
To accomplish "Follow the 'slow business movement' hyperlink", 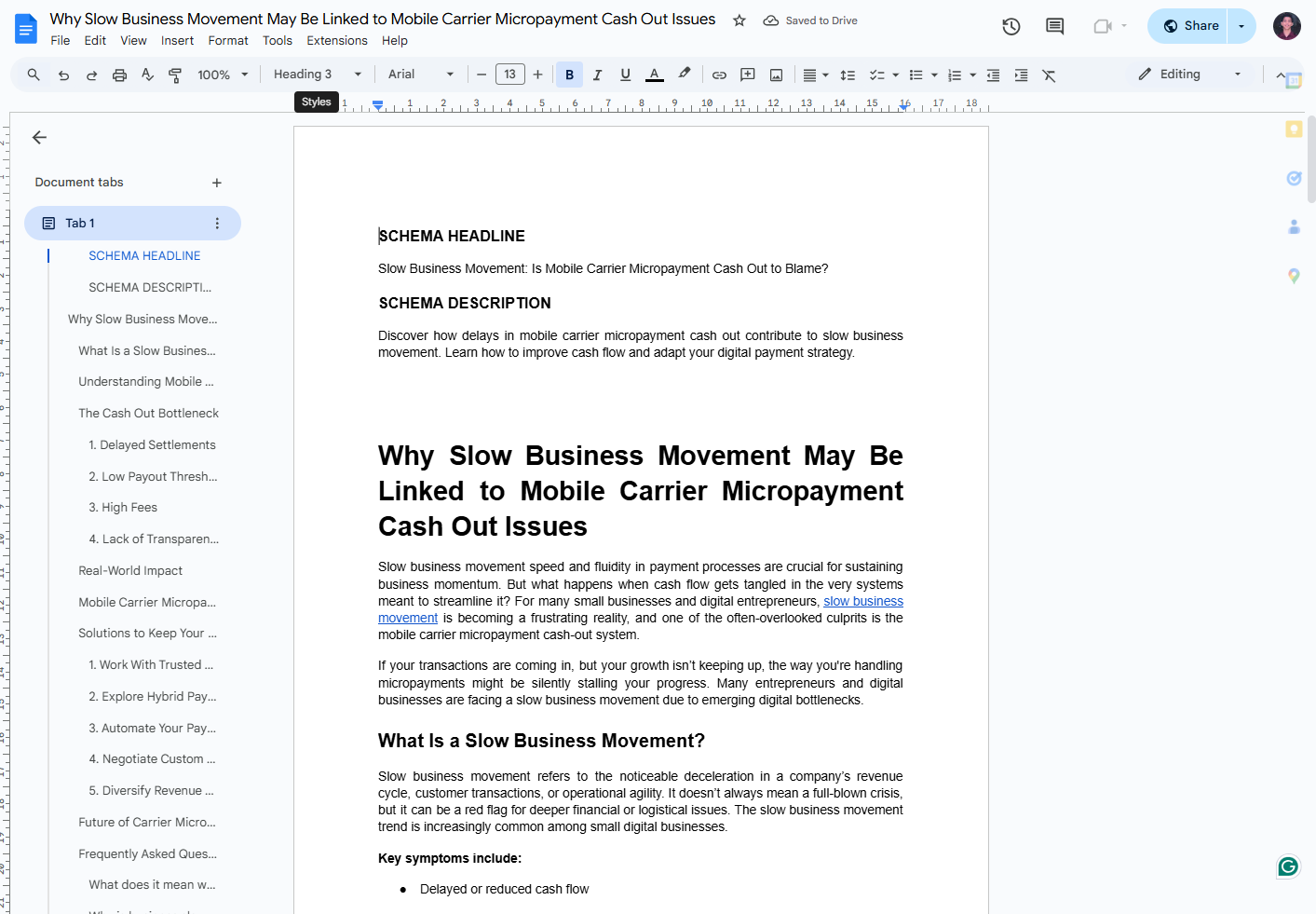I will click(863, 601).
